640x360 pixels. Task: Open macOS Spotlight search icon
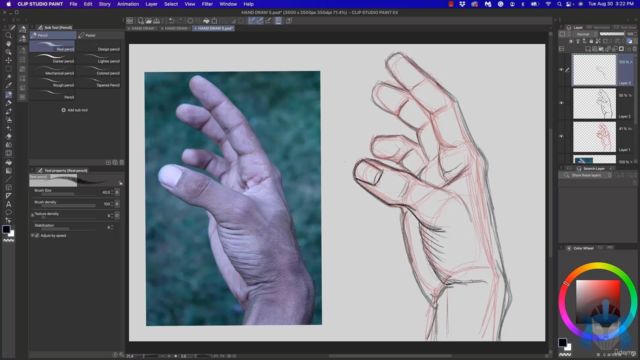[559, 4]
